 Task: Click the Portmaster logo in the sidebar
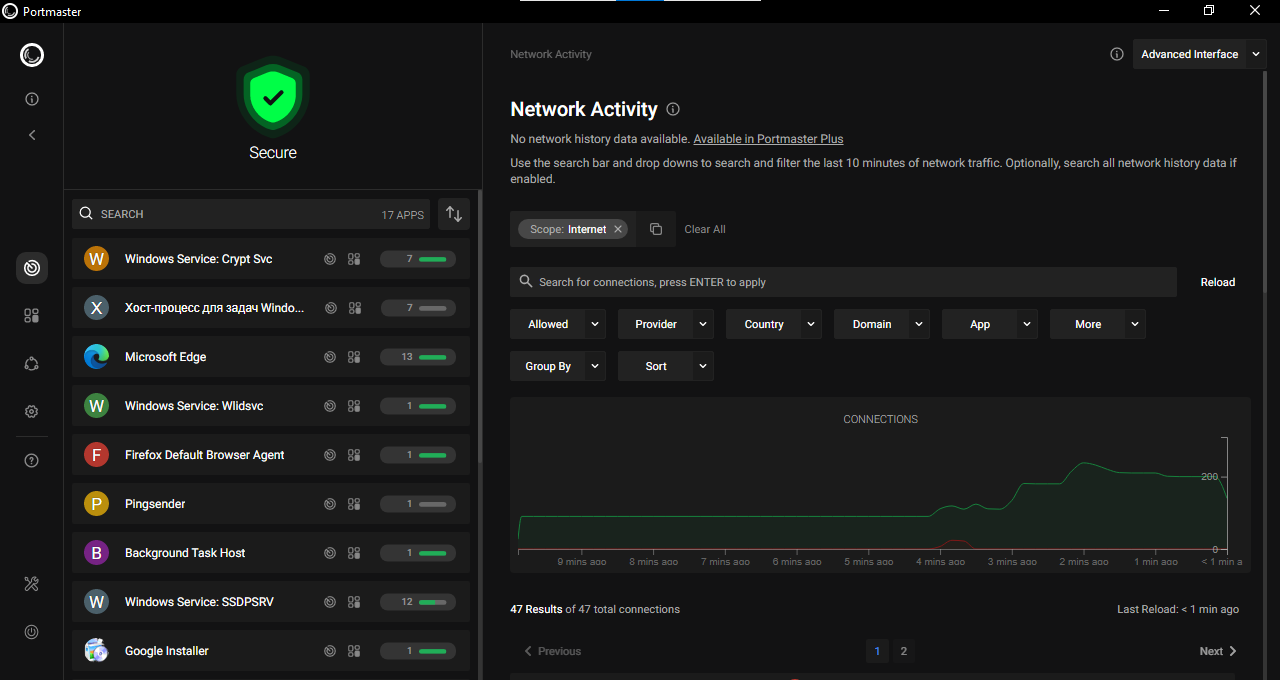point(32,55)
